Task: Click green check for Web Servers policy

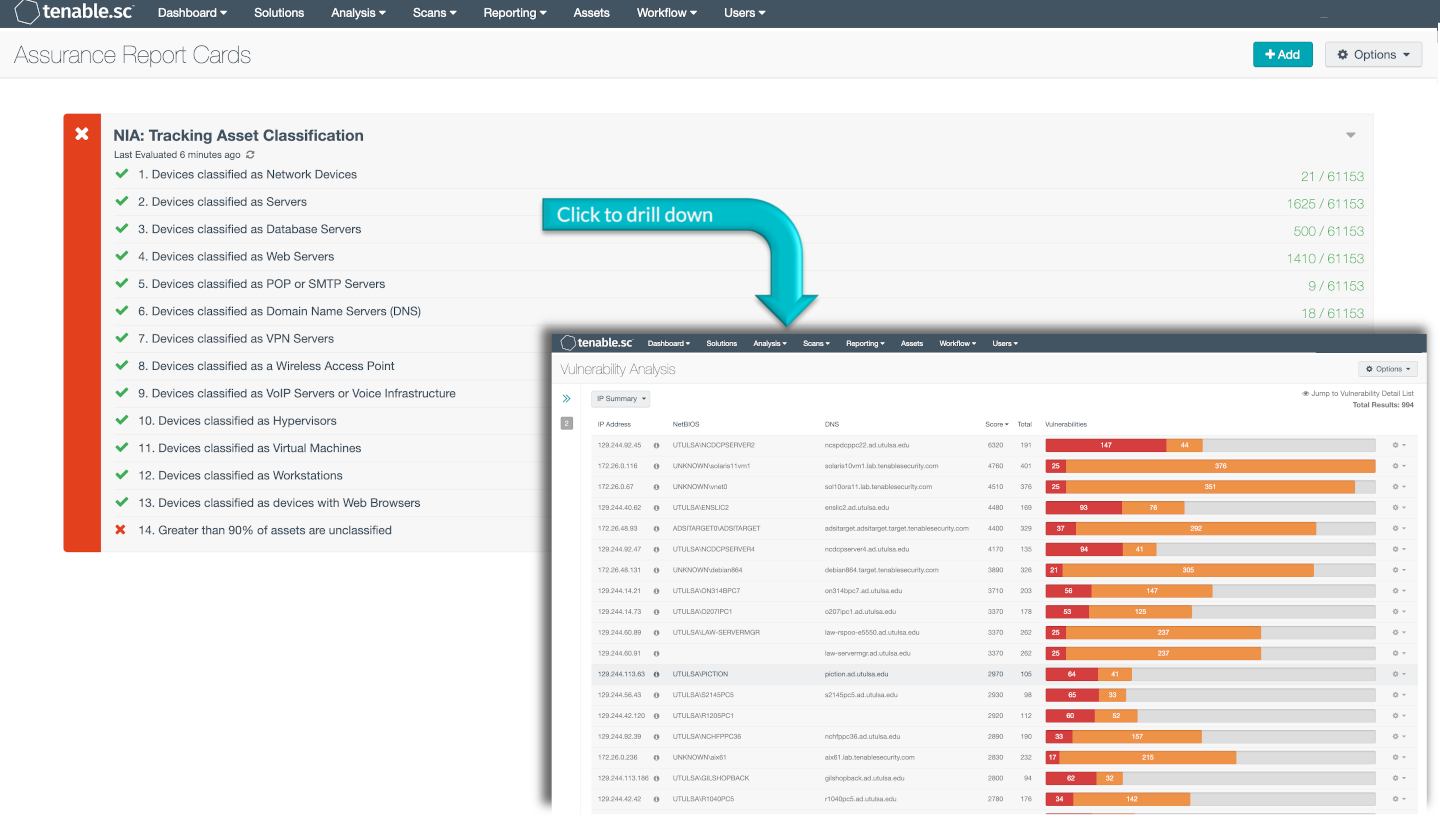Action: (122, 256)
